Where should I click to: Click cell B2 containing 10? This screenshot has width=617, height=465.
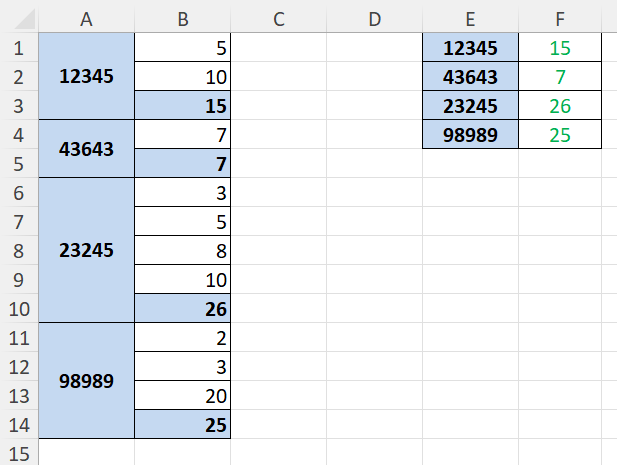point(183,76)
